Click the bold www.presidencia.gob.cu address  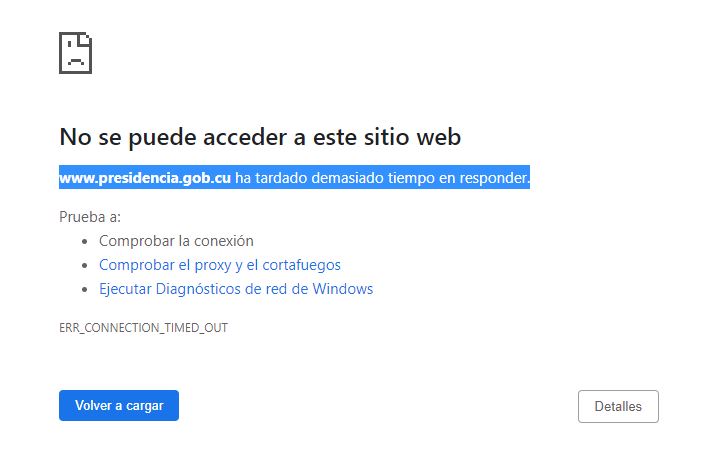(145, 178)
